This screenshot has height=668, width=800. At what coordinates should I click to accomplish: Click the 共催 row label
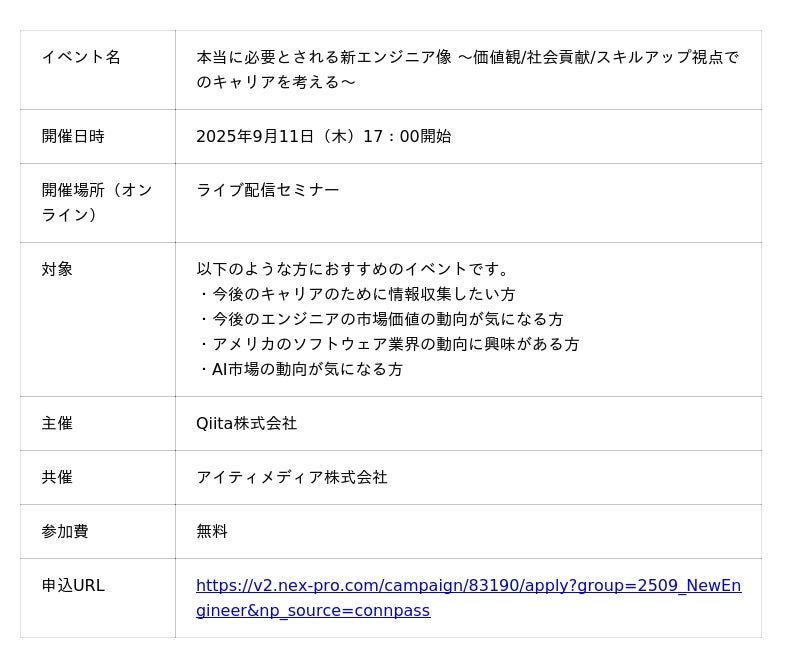click(57, 477)
